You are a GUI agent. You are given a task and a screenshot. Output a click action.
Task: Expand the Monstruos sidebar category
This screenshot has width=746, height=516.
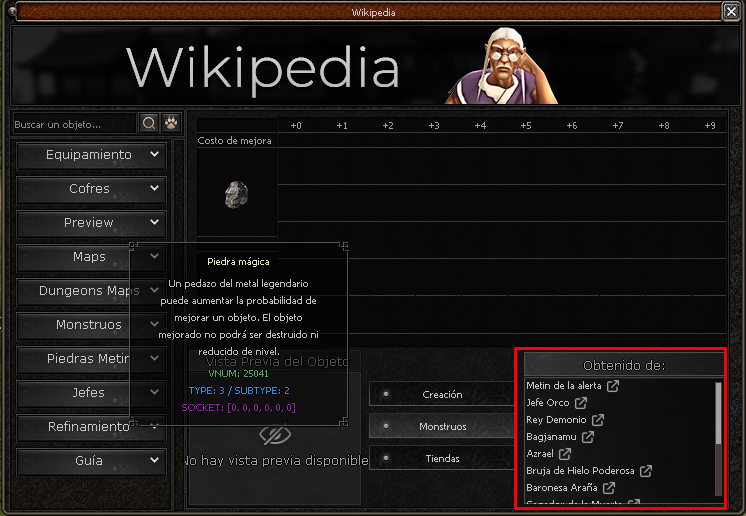[x=91, y=325]
